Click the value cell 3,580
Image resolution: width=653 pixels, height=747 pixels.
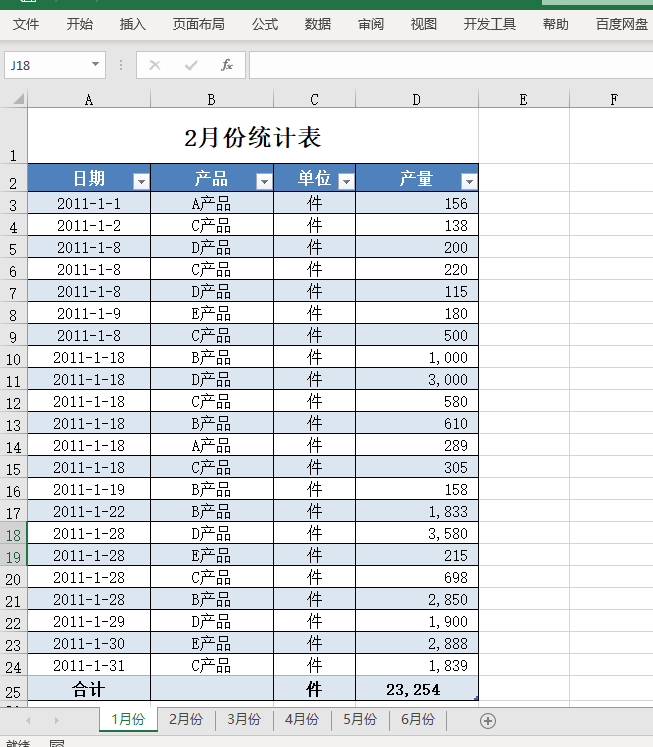417,533
